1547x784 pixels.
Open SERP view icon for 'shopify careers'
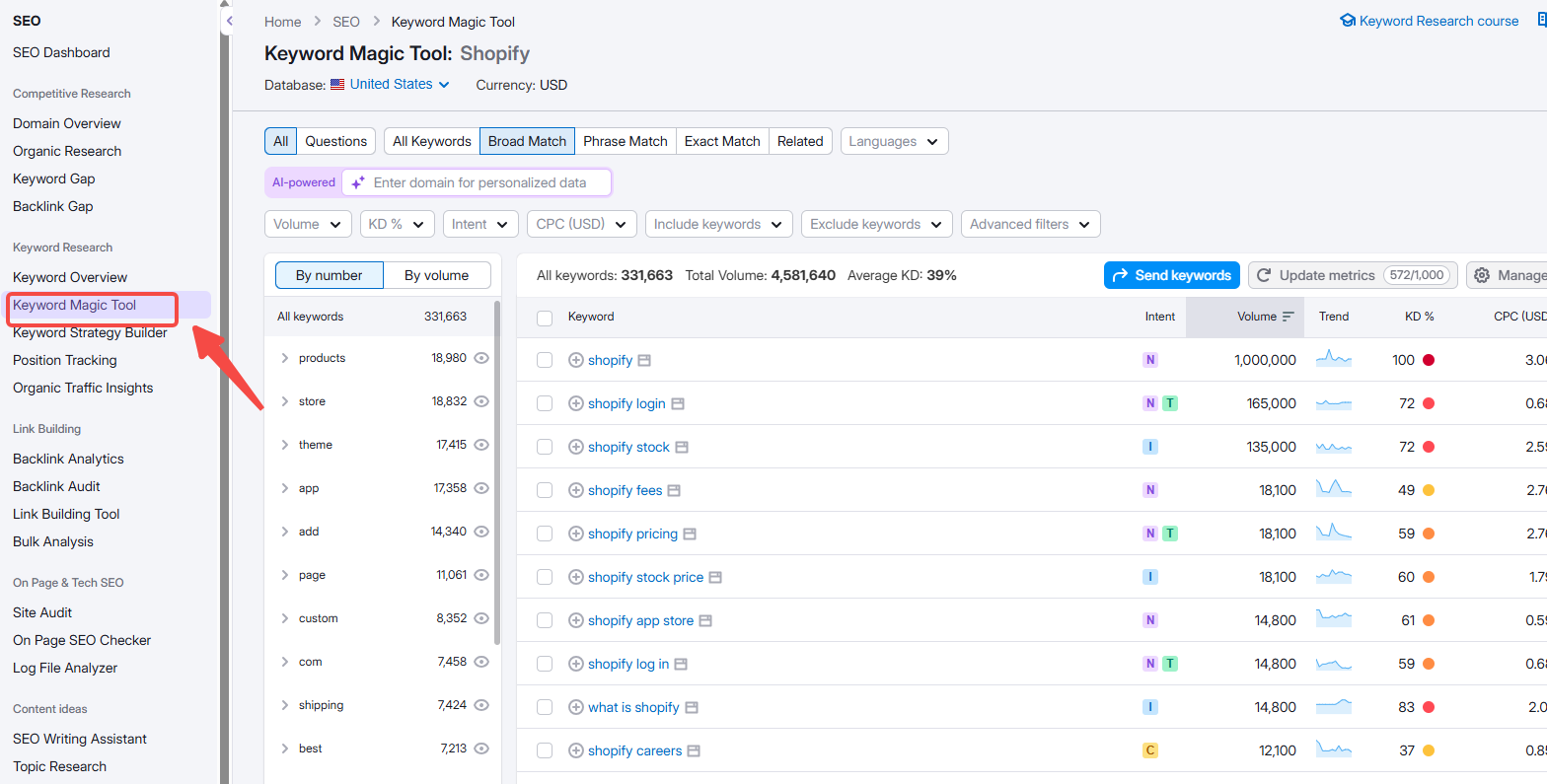pyautogui.click(x=694, y=751)
